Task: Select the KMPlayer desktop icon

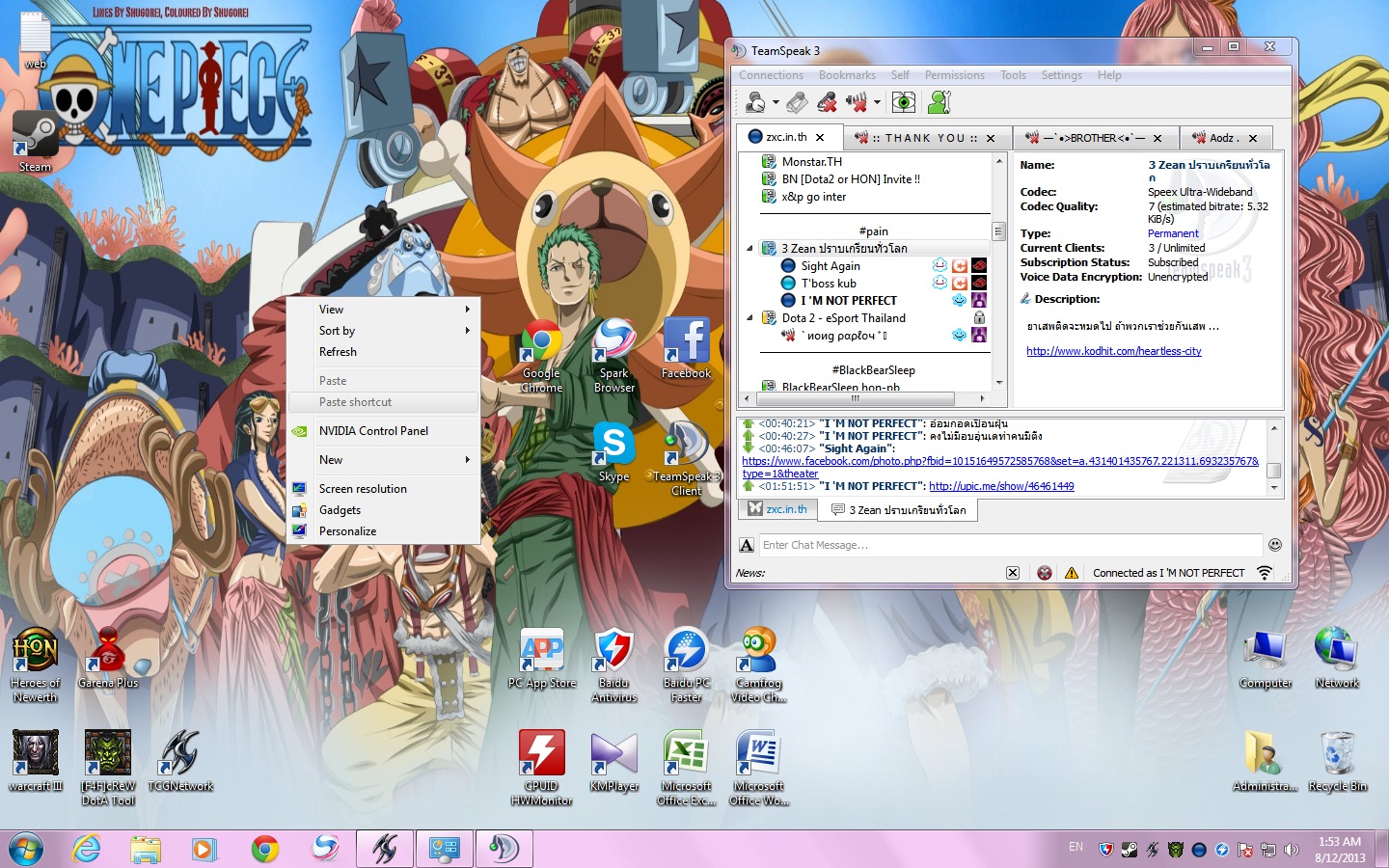Action: pyautogui.click(x=614, y=762)
